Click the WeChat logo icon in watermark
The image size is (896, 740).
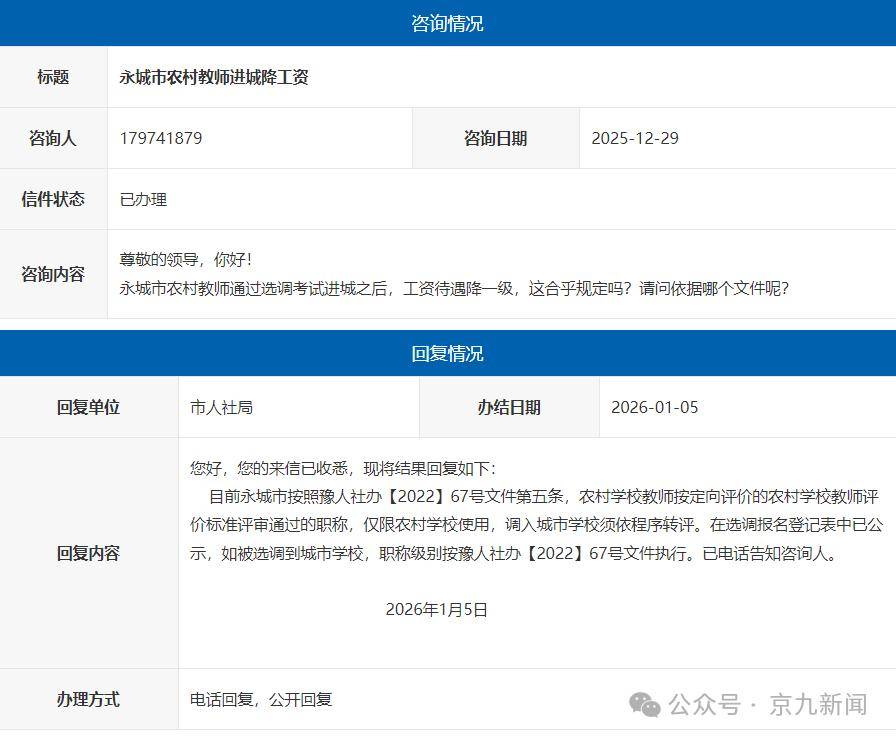[644, 704]
